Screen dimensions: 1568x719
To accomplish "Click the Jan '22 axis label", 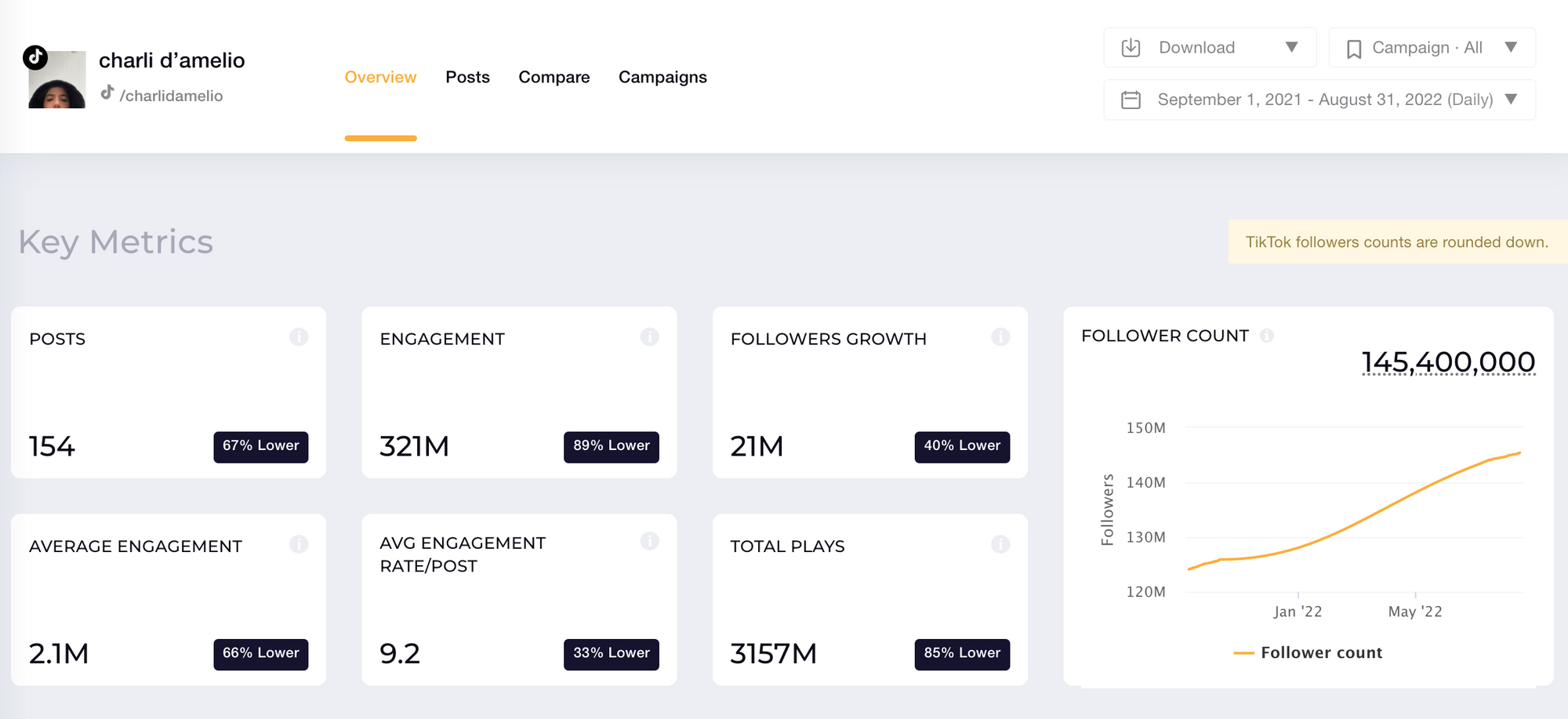I will [1298, 612].
